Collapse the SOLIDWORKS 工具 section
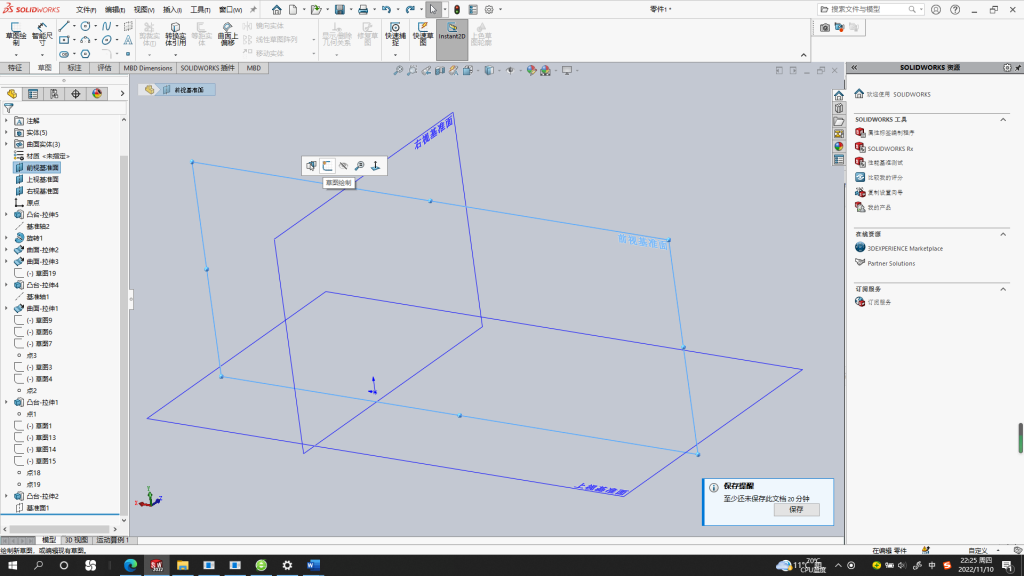Image resolution: width=1024 pixels, height=576 pixels. tap(1003, 120)
